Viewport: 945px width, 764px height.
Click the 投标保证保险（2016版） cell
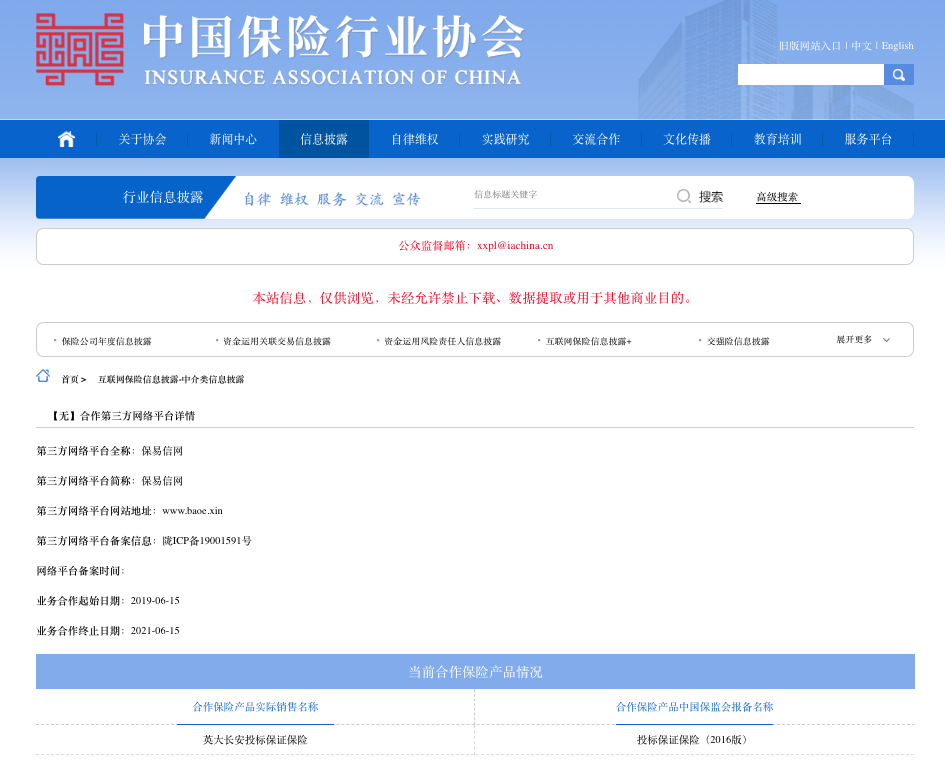coord(694,740)
